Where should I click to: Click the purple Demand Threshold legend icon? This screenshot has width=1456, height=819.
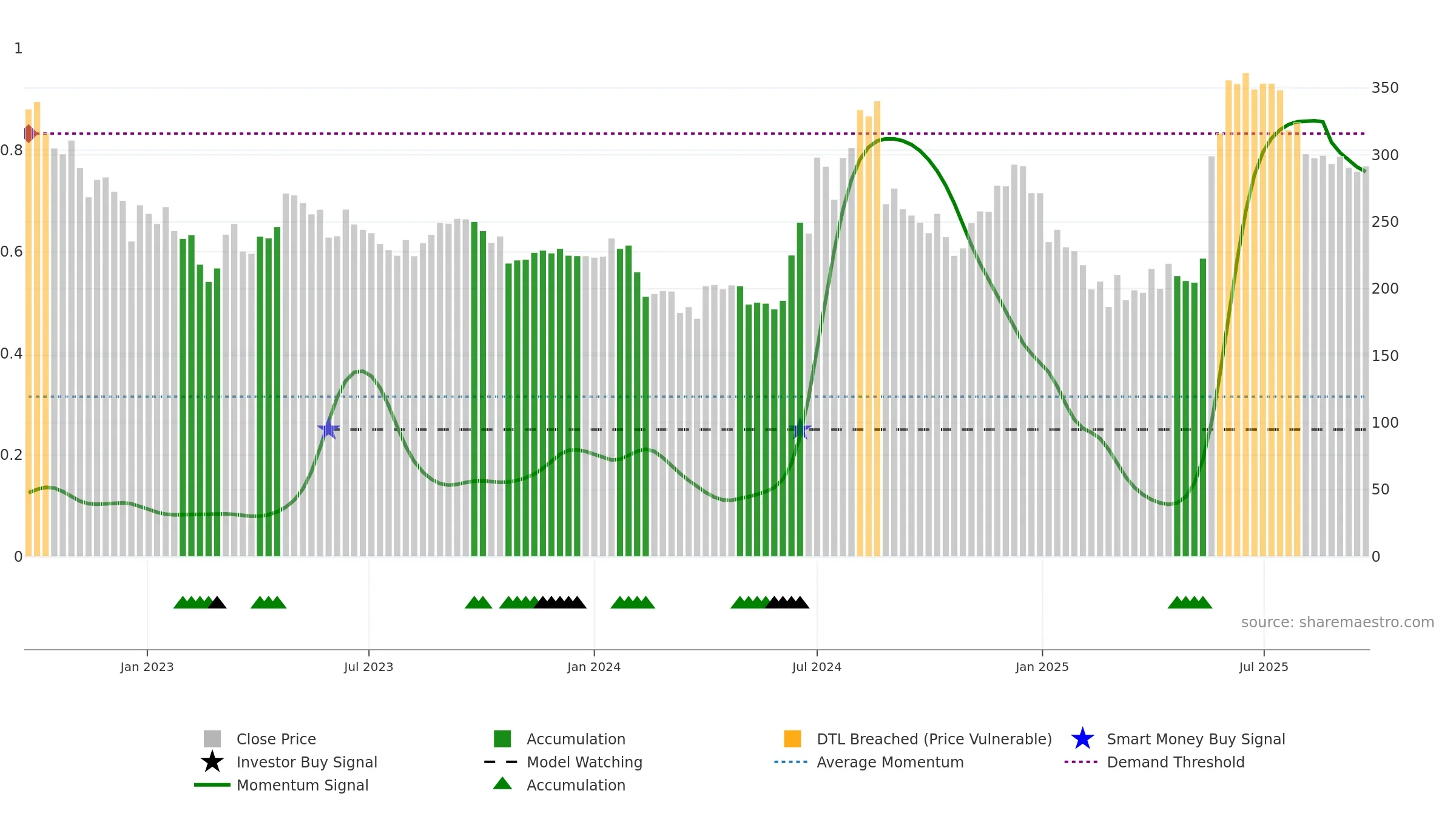tap(1081, 762)
